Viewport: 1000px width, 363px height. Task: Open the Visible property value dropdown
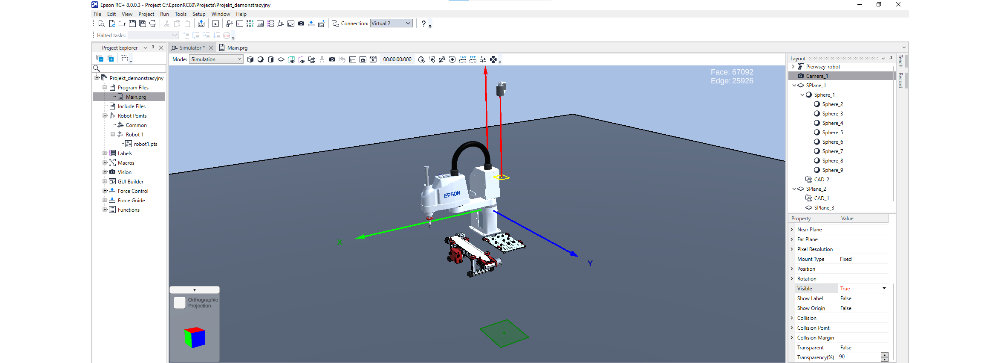(884, 288)
